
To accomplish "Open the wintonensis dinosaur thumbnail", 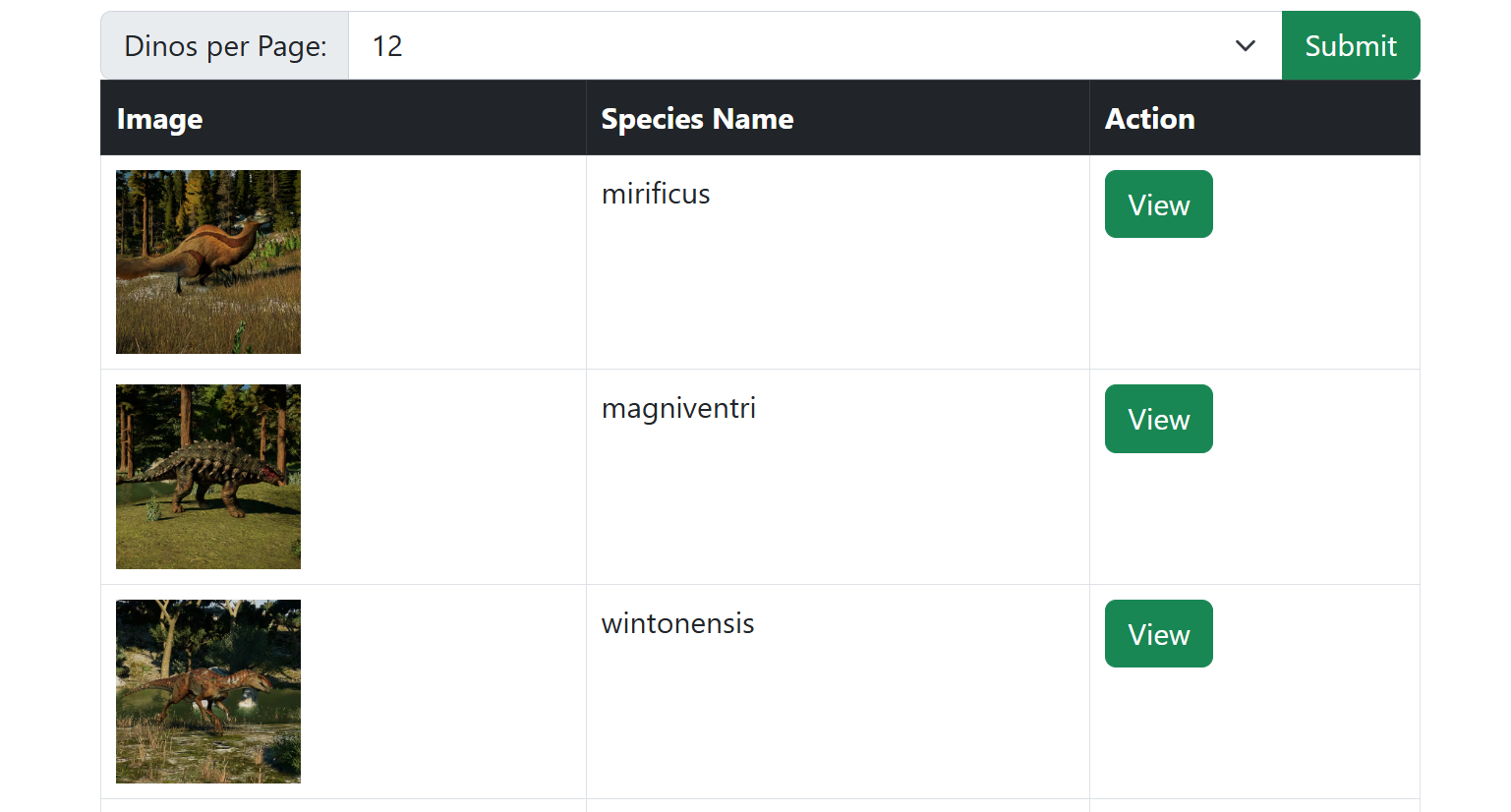I will pos(208,691).
